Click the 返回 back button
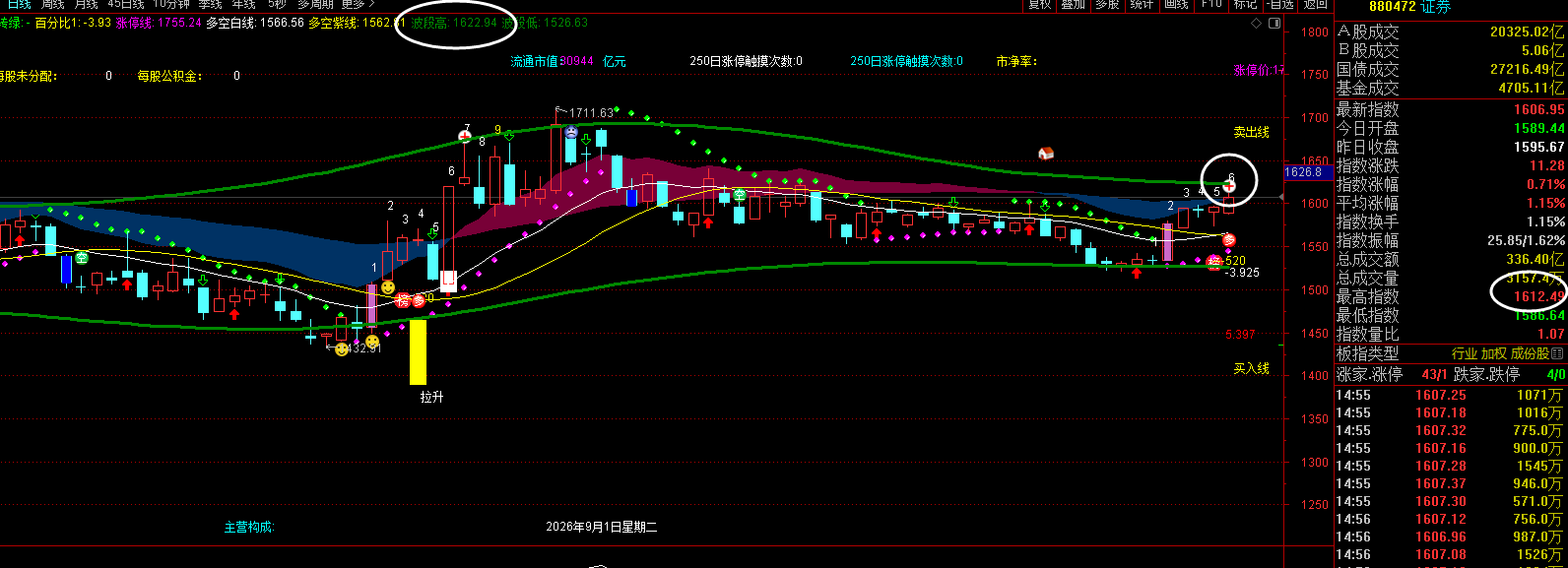 [1316, 4]
